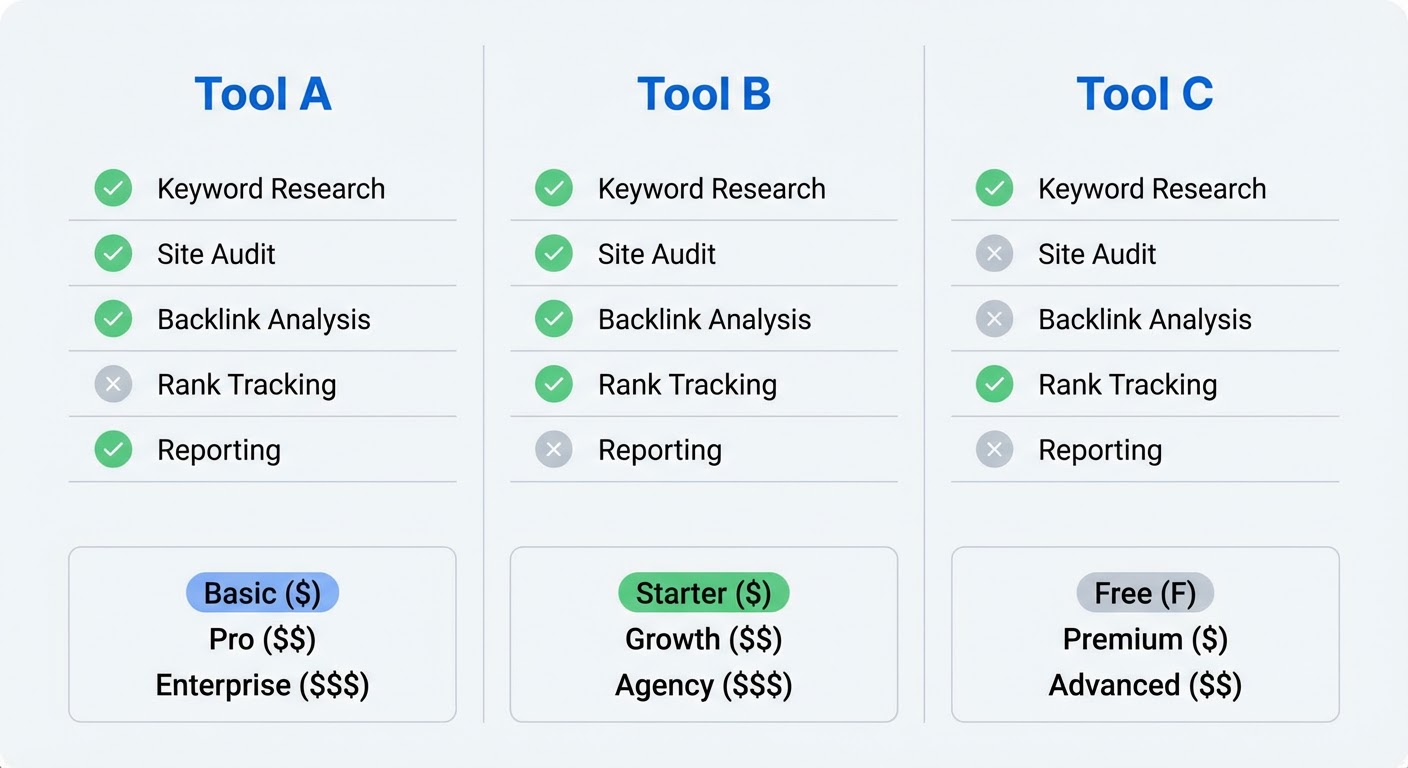Viewport: 1408px width, 768px height.
Task: Select the Tool A heading
Action: point(262,94)
